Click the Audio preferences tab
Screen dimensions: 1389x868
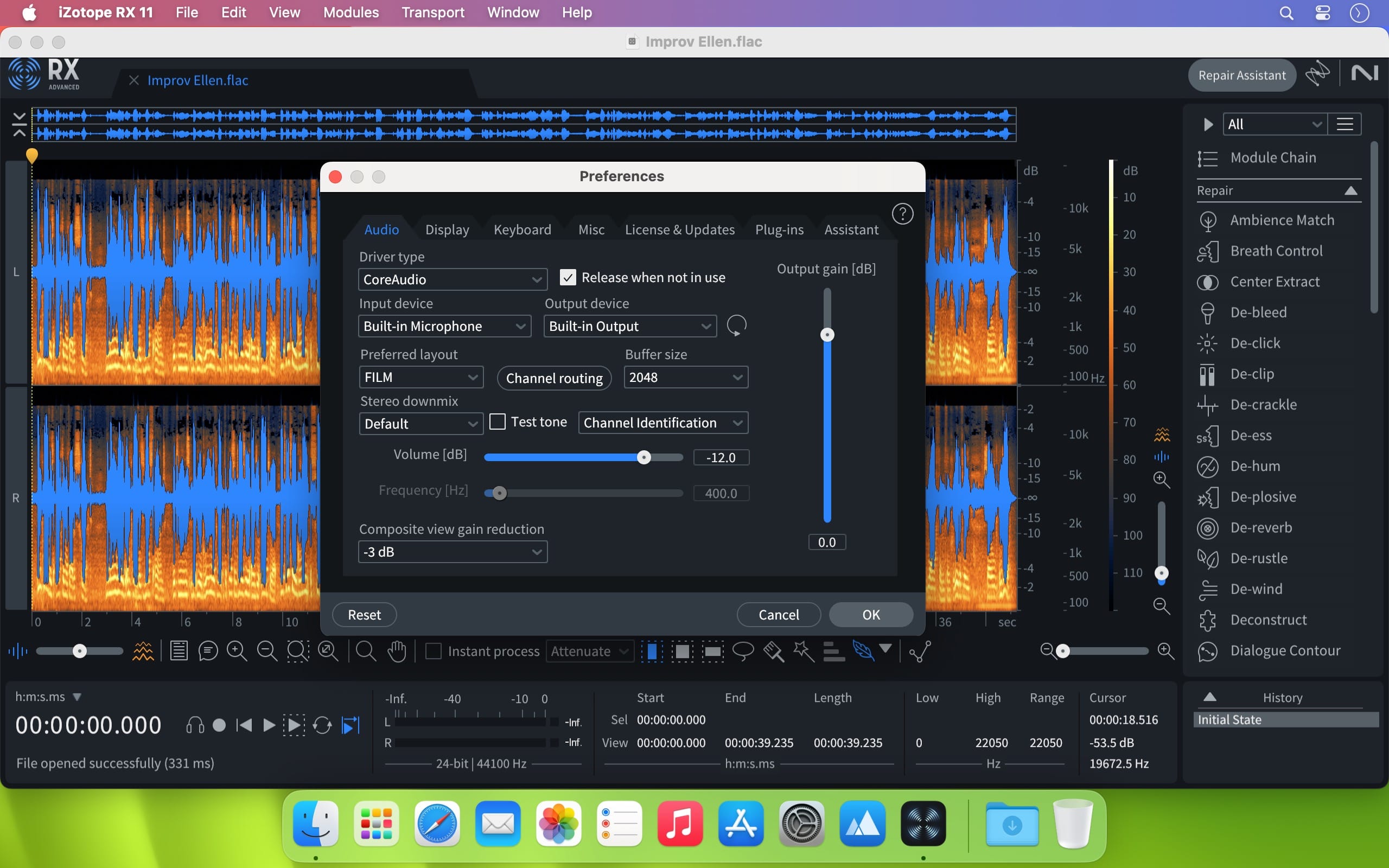click(380, 229)
